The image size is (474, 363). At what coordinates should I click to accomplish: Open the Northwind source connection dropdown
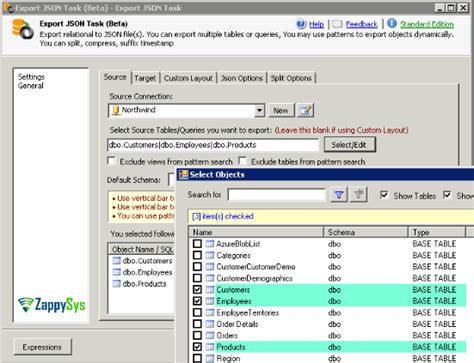click(259, 110)
